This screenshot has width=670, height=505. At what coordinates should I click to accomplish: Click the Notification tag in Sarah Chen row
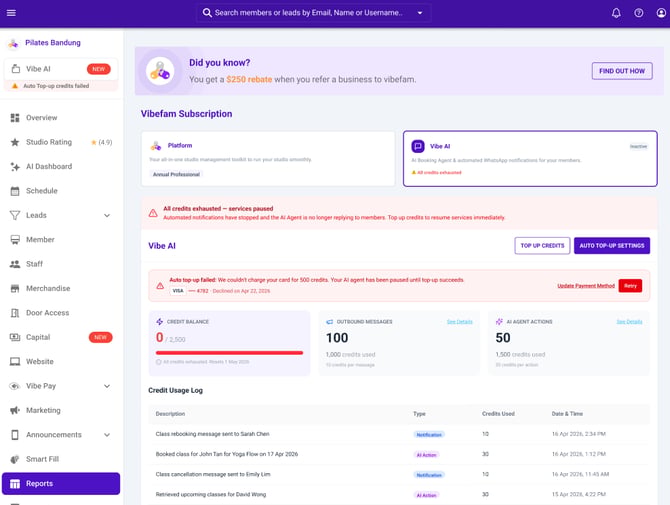429,435
